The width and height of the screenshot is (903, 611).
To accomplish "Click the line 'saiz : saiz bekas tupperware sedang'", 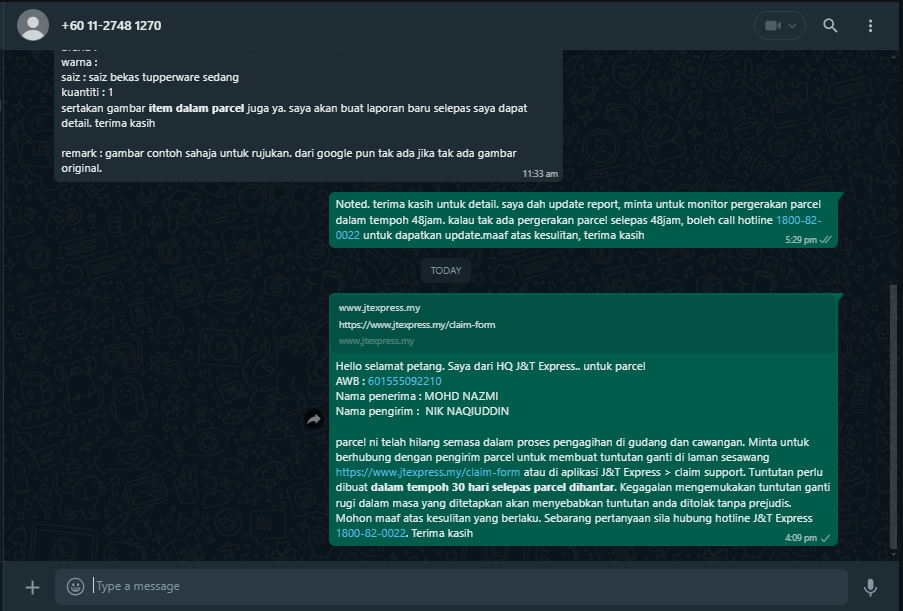I will point(150,77).
